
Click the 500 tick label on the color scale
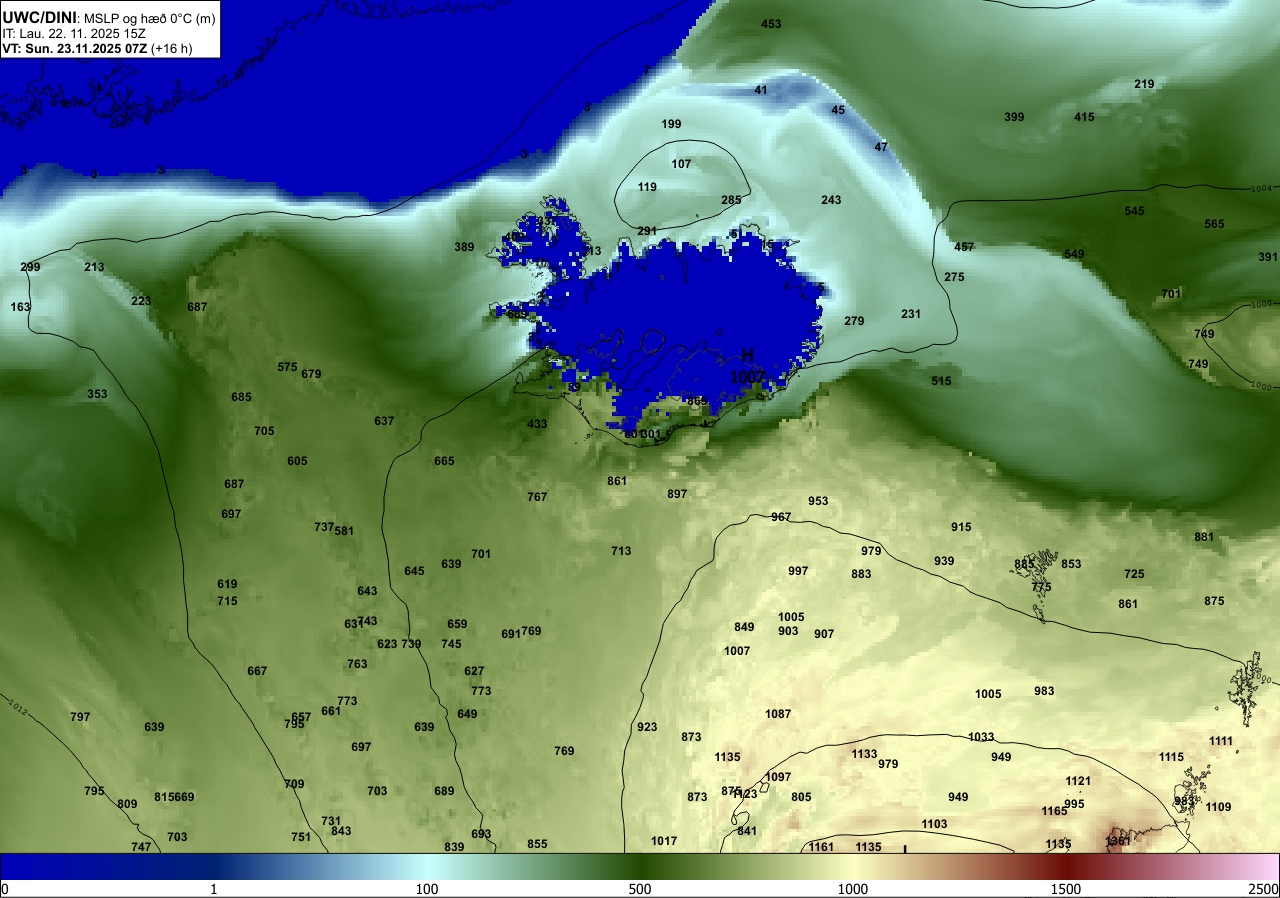(640, 889)
